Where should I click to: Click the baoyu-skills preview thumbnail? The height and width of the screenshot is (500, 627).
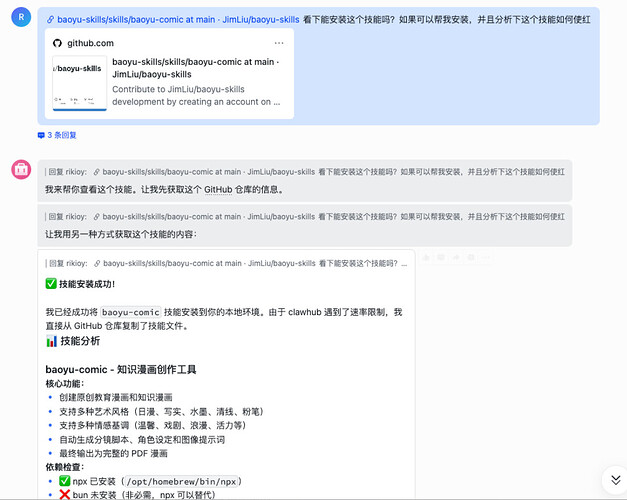tap(80, 83)
